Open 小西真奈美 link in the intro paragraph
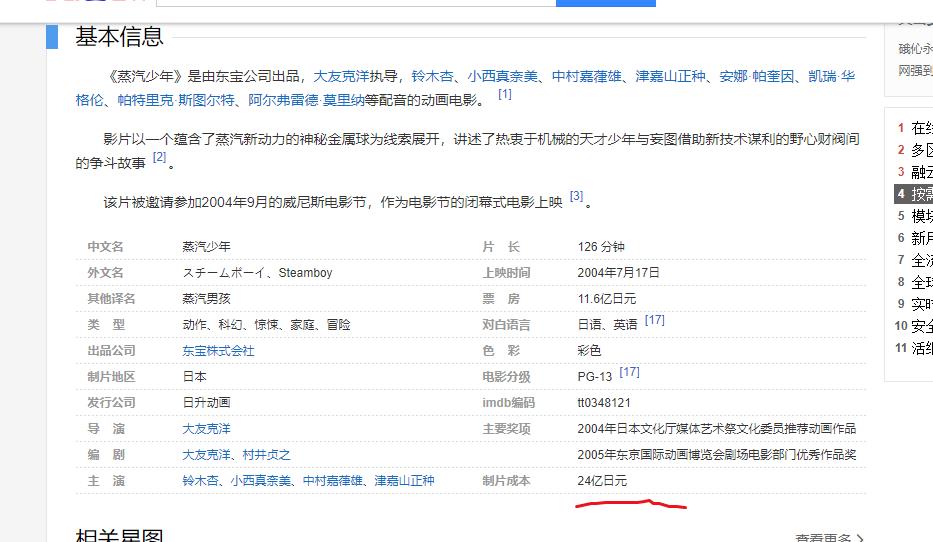Viewport: 933px width, 542px height. 502,76
